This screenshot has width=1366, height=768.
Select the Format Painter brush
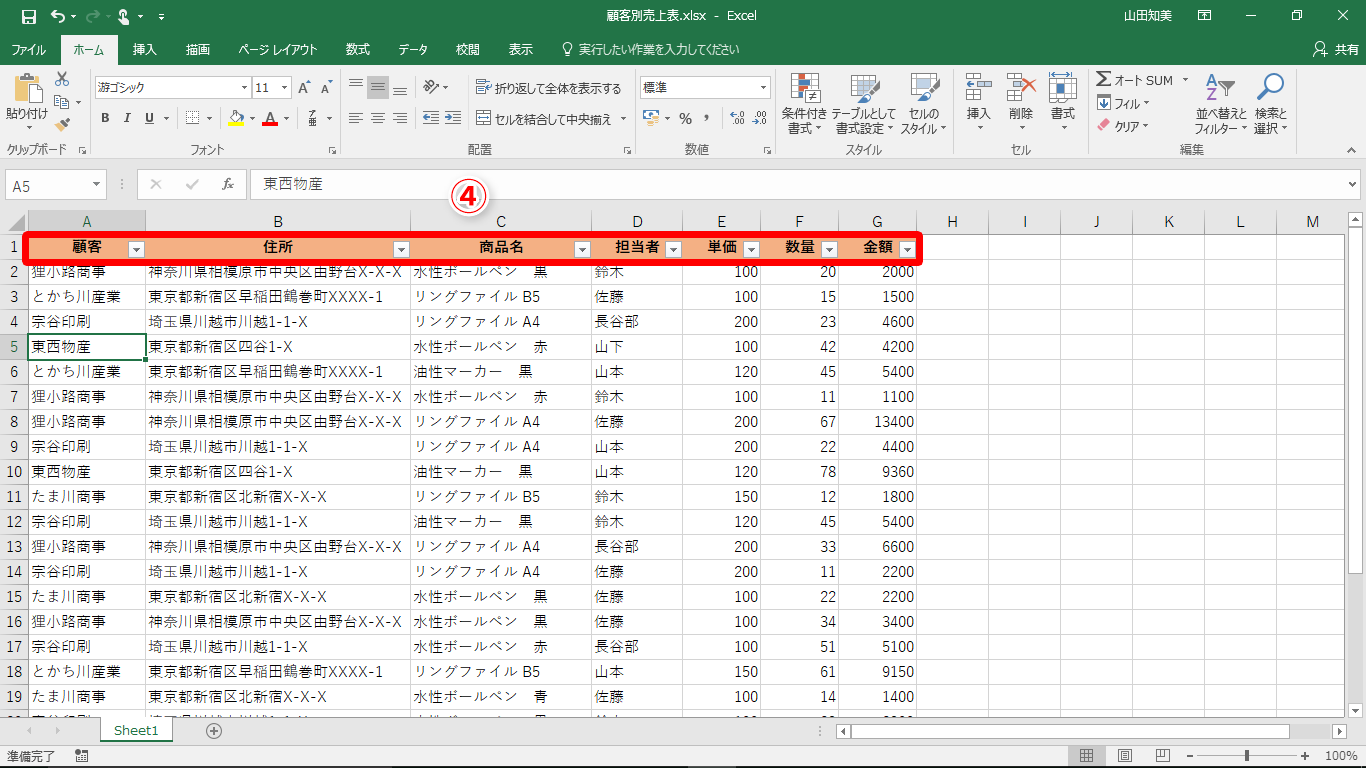(x=62, y=124)
